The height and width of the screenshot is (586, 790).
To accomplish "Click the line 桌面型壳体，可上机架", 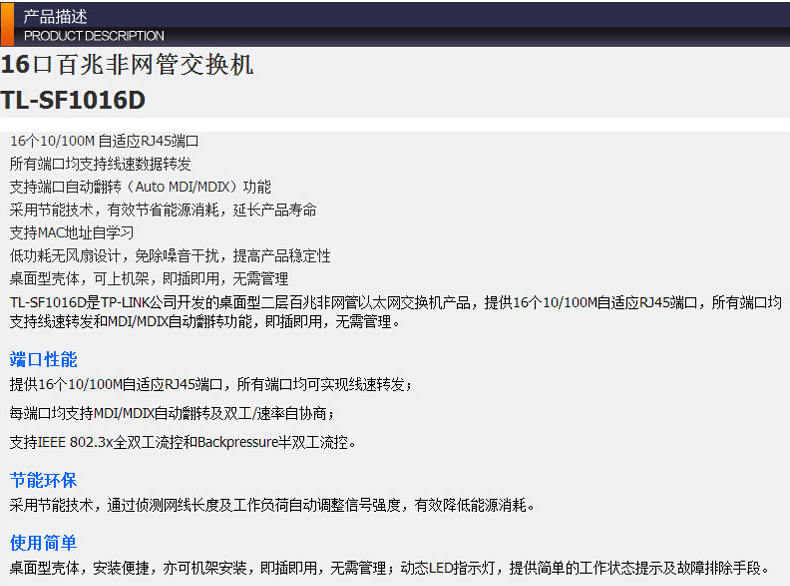I will (149, 279).
